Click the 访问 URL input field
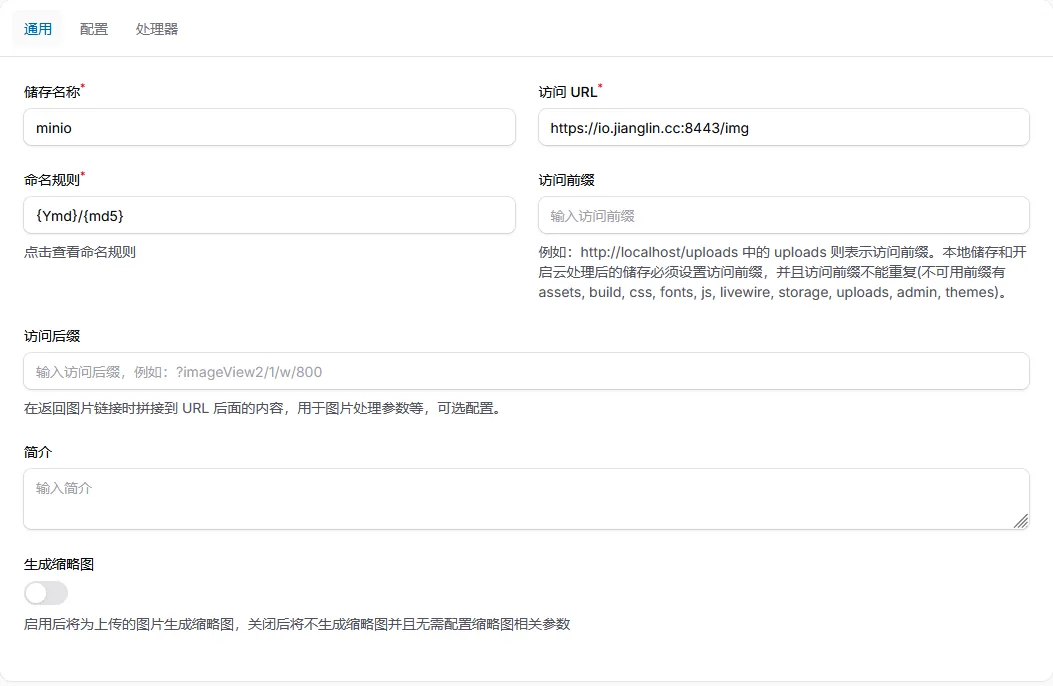Screen dimensions: 1053x686 [x=783, y=128]
